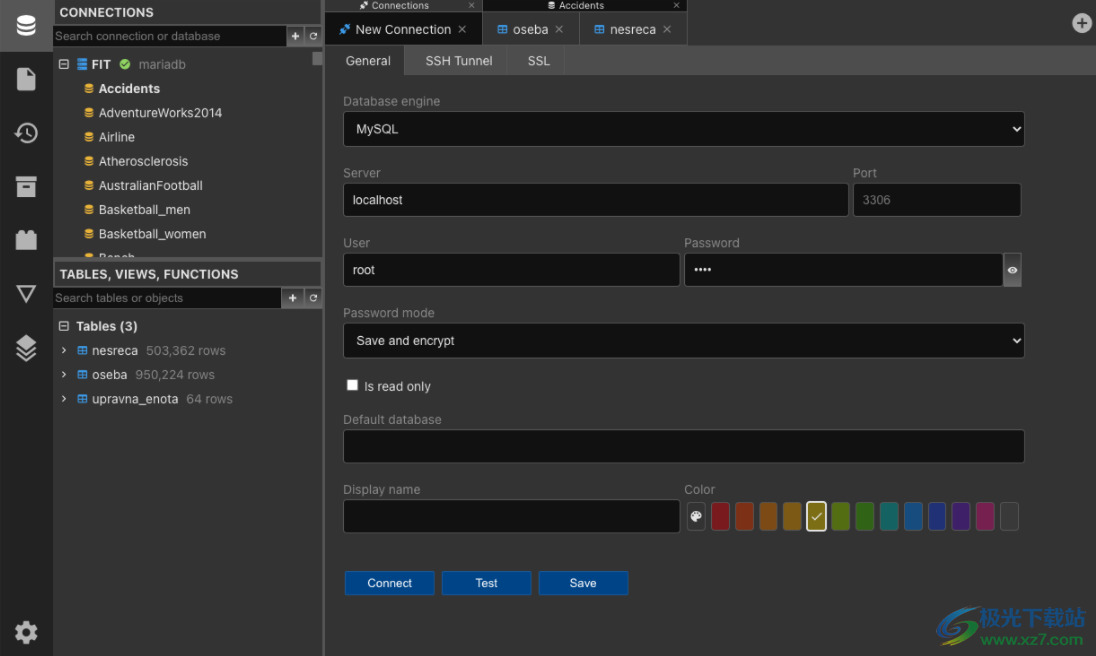Open the Password mode dropdown
This screenshot has width=1096, height=656.
point(683,340)
